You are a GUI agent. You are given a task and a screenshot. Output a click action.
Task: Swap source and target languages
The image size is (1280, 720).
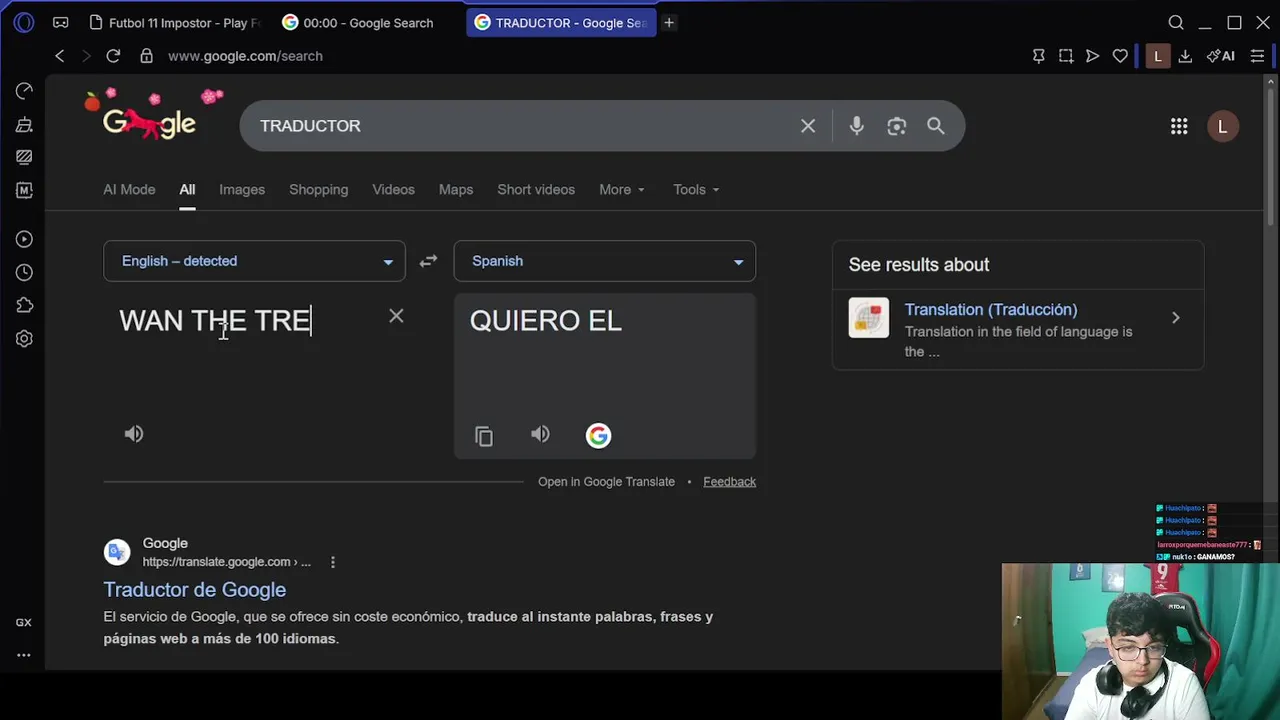point(428,261)
